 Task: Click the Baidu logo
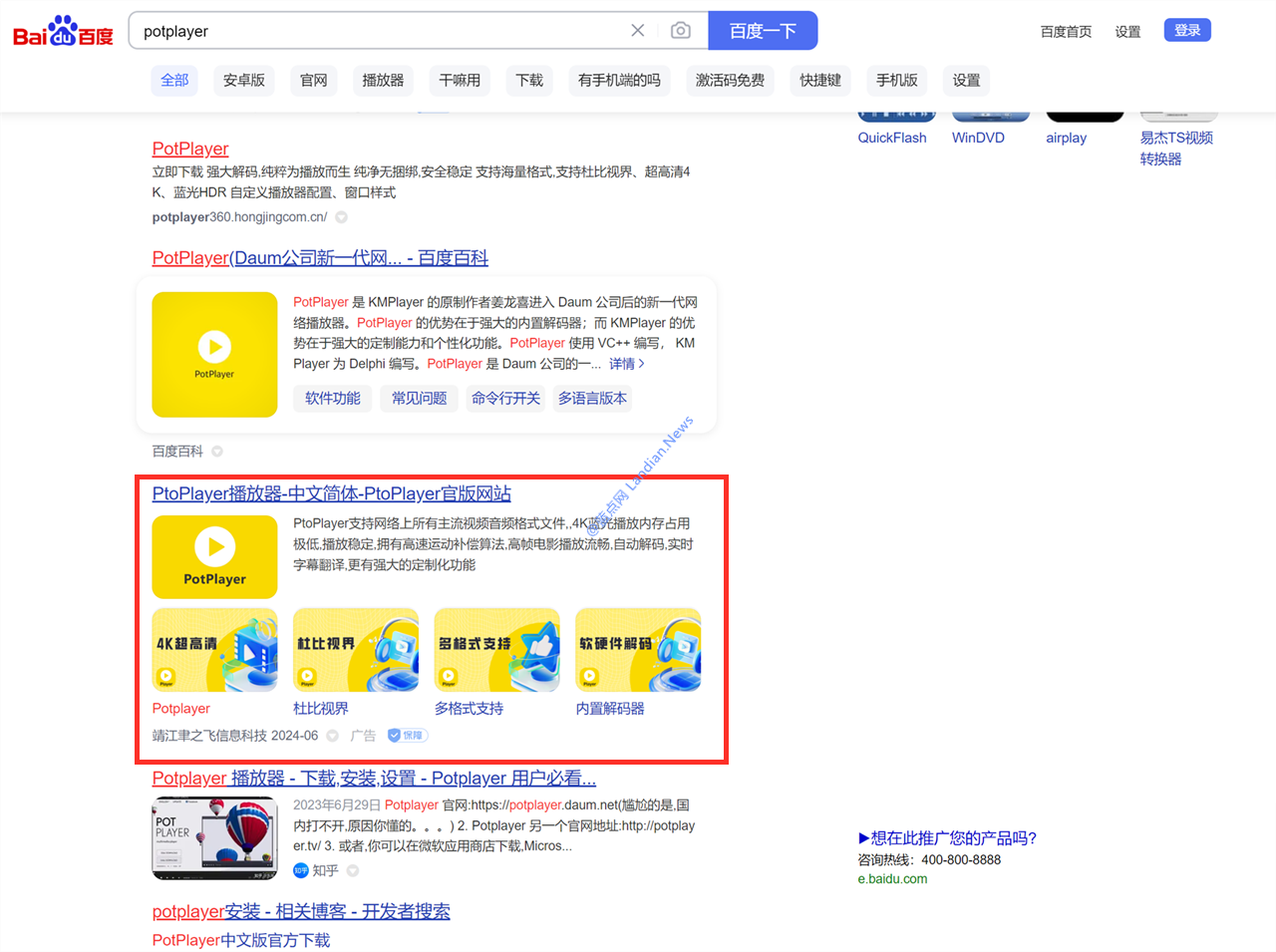pos(63,31)
